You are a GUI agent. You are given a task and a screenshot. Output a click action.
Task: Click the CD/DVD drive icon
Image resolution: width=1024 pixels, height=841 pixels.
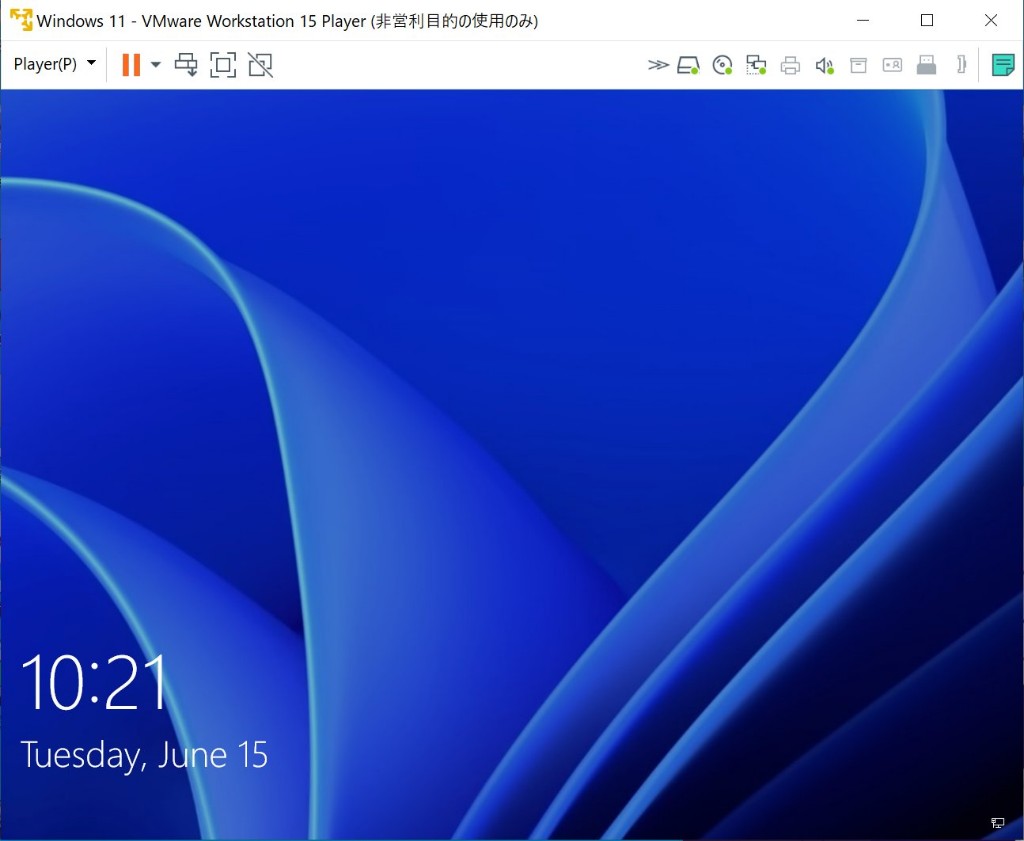722,66
